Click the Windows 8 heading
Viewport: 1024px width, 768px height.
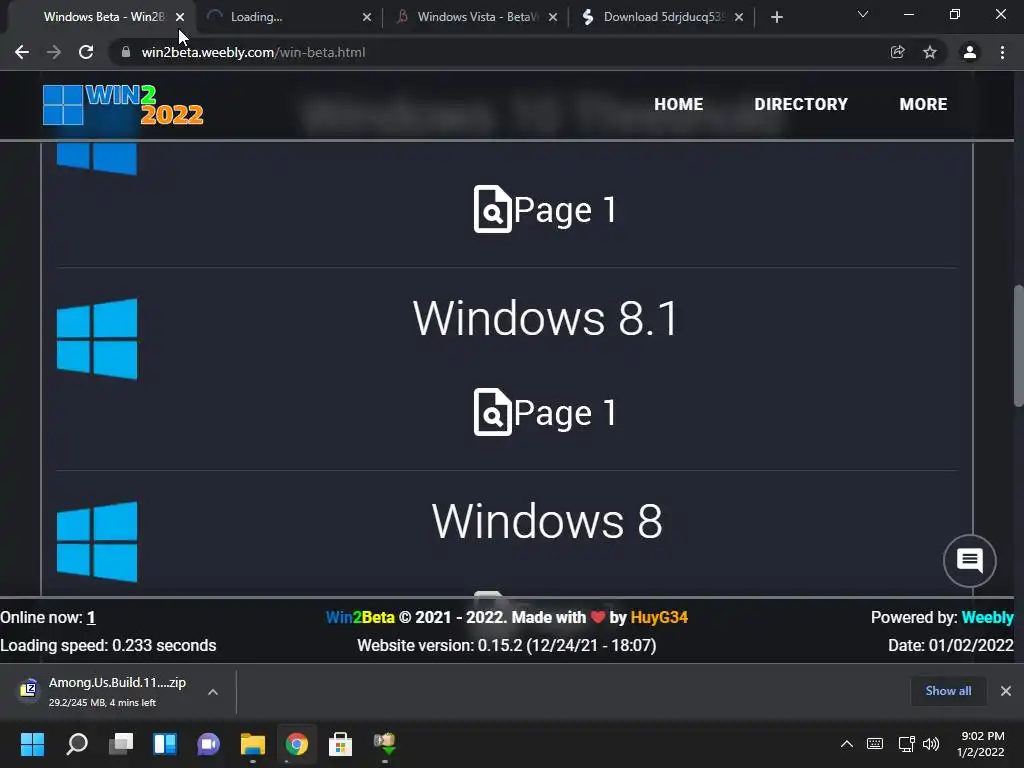tap(547, 521)
